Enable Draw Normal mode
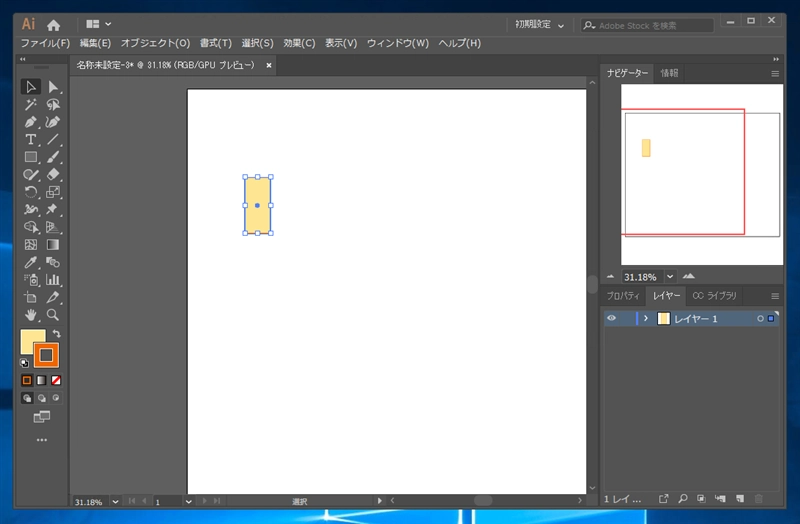The height and width of the screenshot is (524, 800). tap(27, 398)
